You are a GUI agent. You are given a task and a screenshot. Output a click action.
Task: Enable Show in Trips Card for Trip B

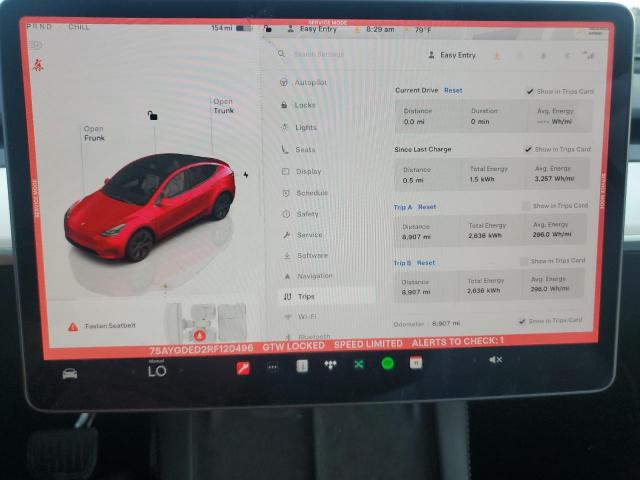click(x=524, y=261)
